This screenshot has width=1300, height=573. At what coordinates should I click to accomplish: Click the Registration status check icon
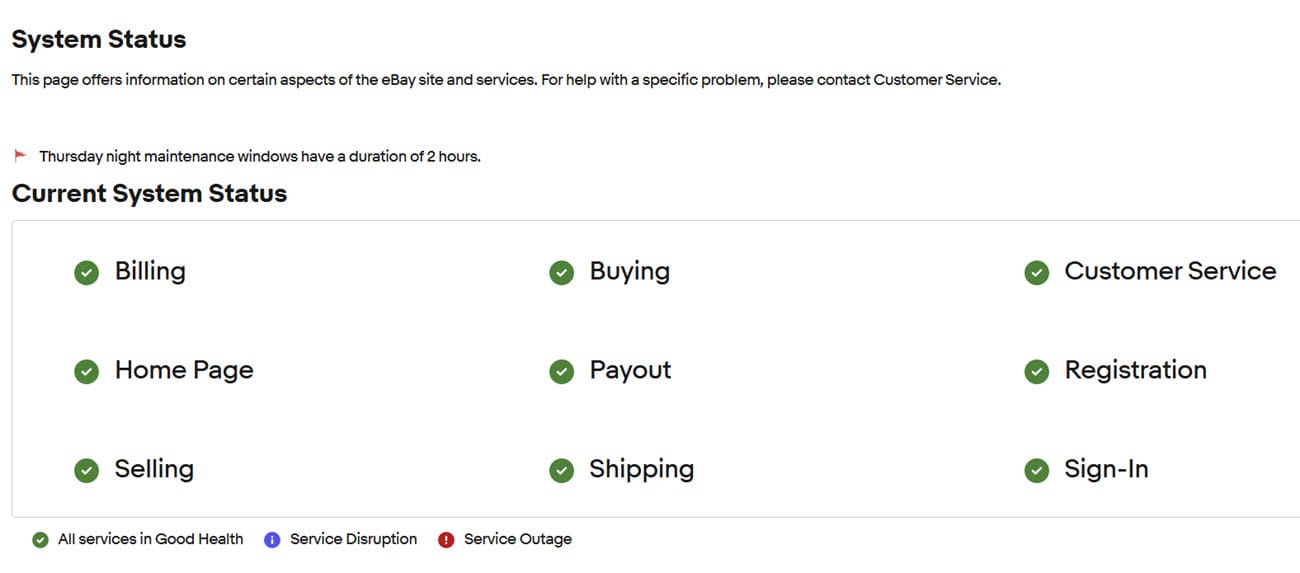(x=1037, y=371)
